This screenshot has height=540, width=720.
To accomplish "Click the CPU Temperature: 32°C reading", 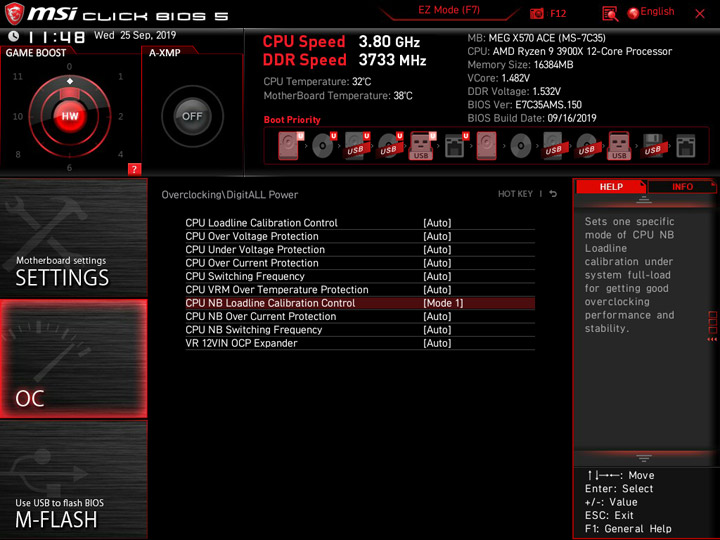I will [x=317, y=82].
